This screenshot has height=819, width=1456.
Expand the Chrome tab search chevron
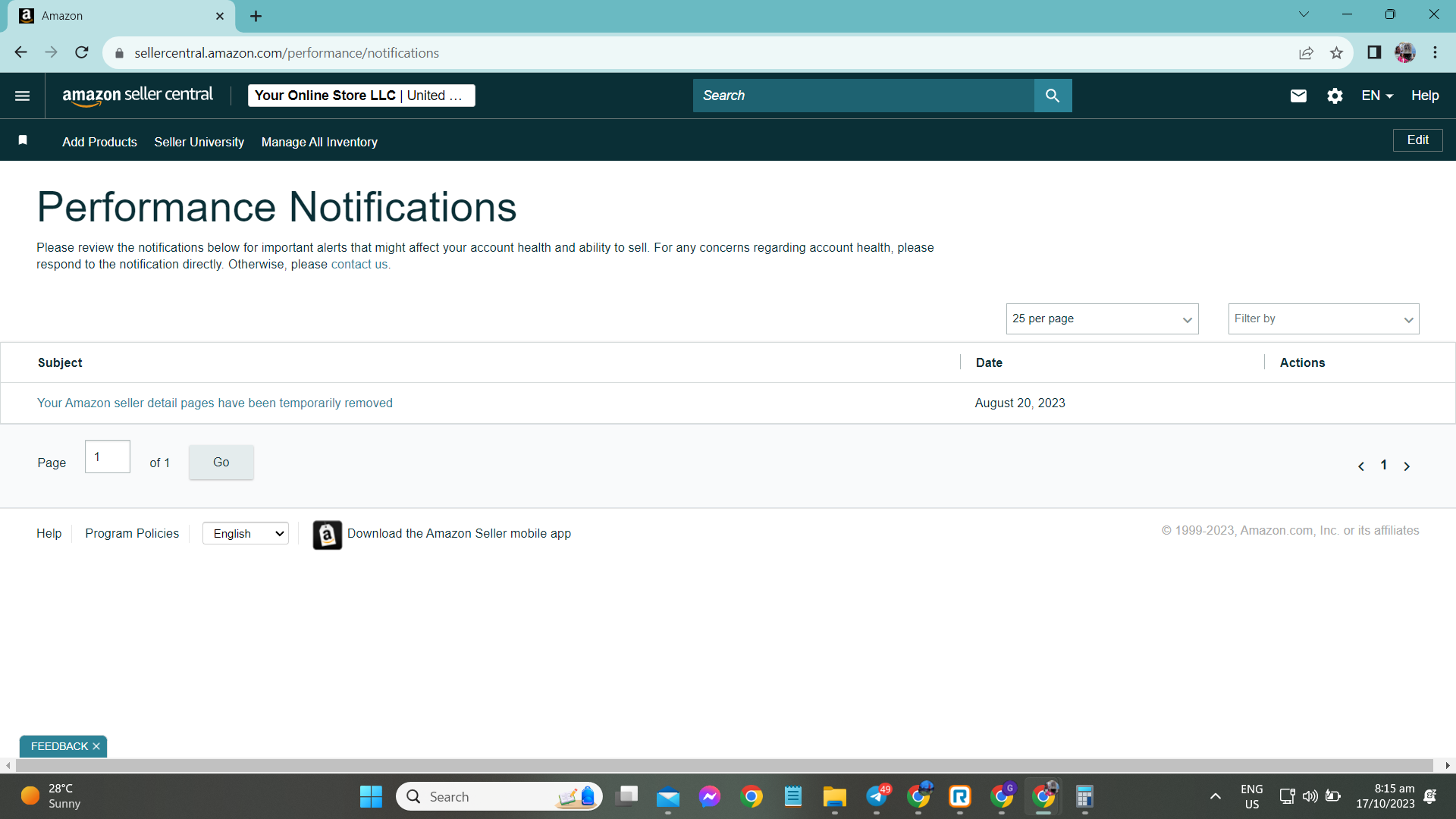point(1304,14)
